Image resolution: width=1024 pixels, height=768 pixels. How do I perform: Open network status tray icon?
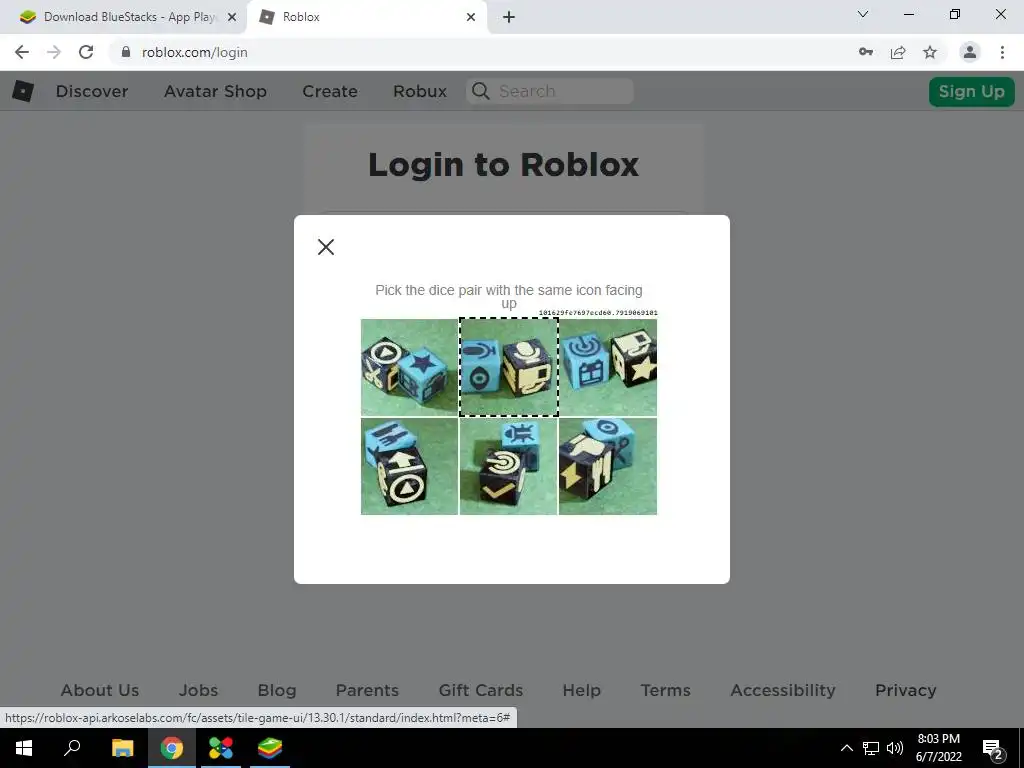click(x=871, y=748)
